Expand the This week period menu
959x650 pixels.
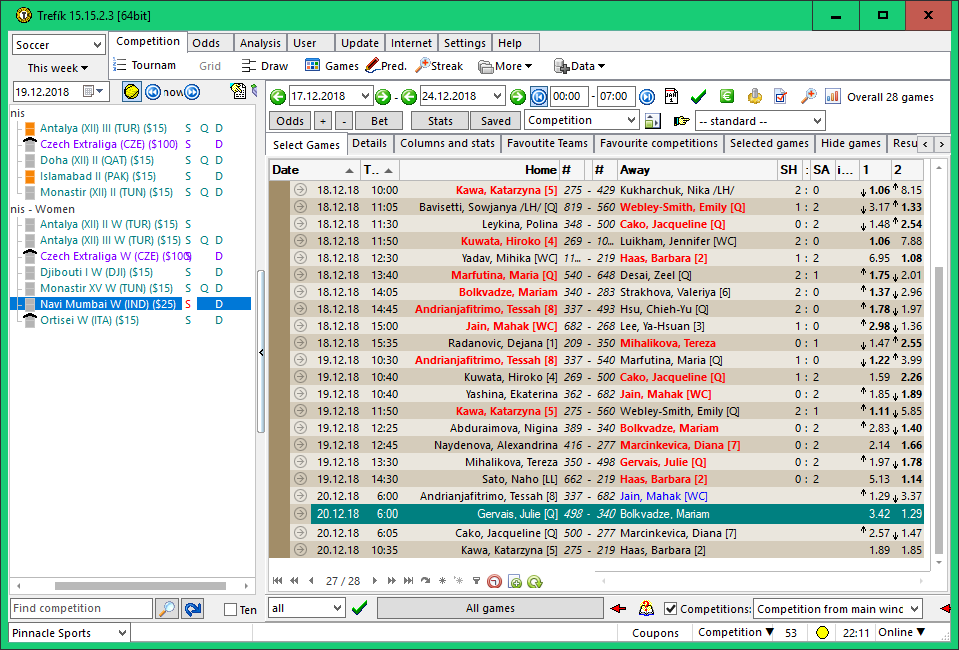coord(57,68)
